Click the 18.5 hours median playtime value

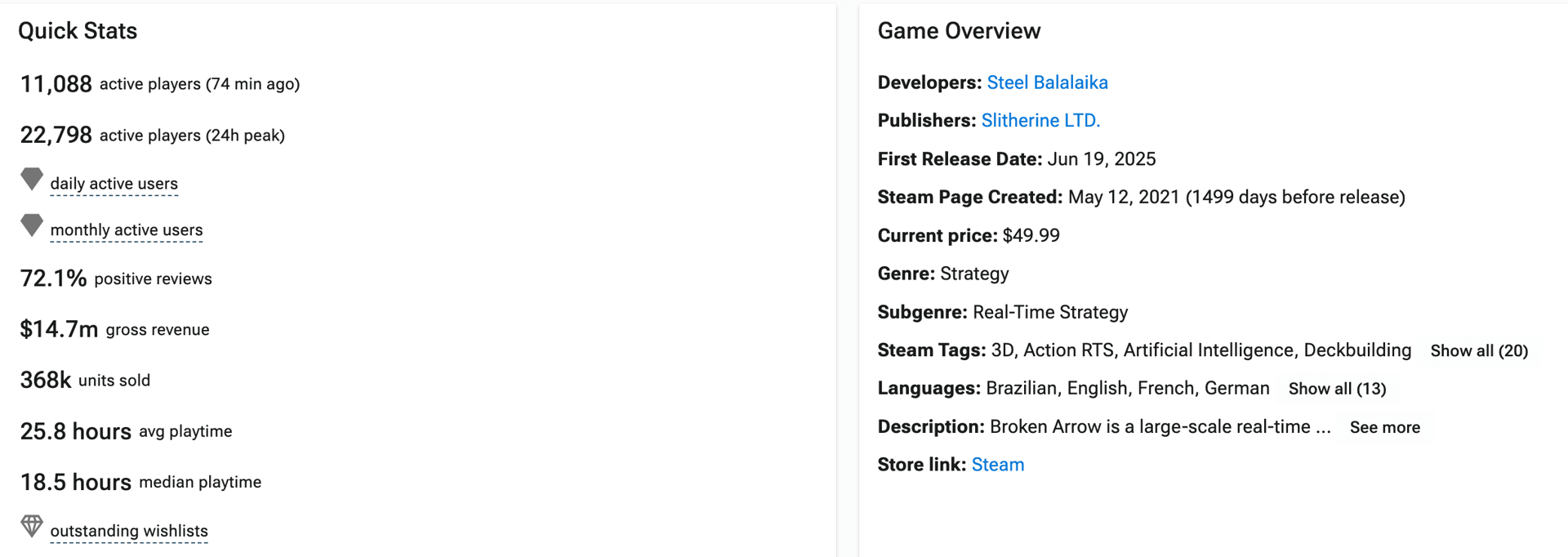[x=75, y=482]
